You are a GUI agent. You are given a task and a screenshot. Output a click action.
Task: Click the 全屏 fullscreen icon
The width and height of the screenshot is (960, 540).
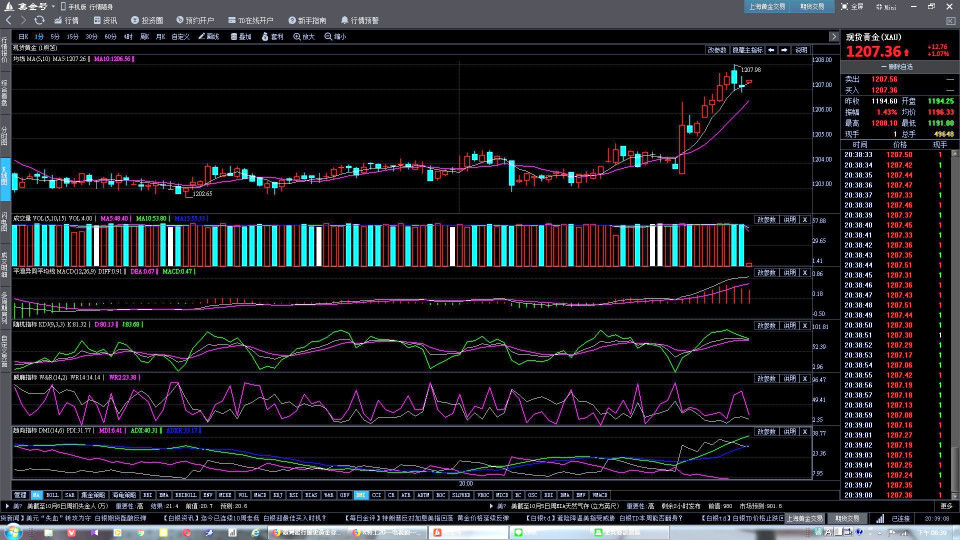click(851, 6)
